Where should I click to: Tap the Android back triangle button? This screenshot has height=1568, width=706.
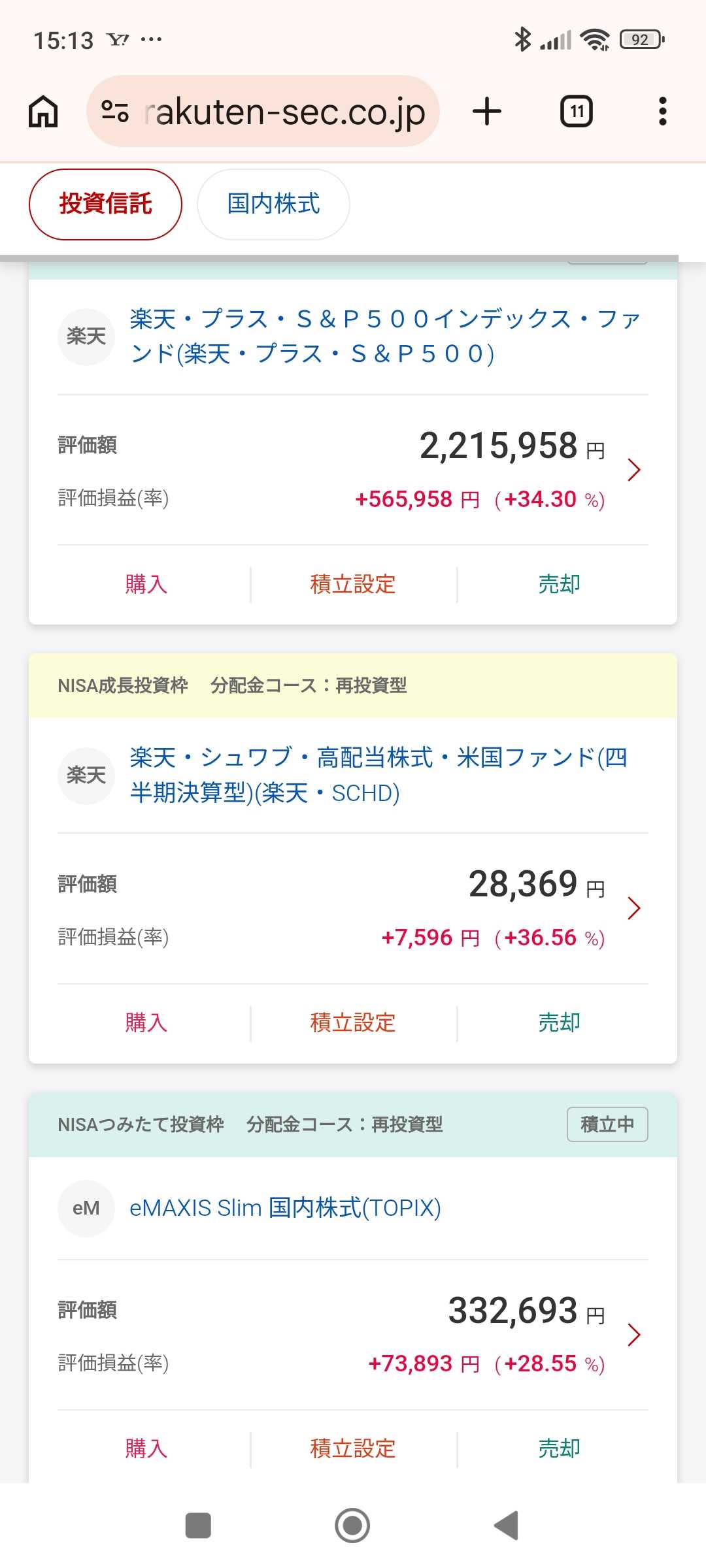pos(507,1526)
